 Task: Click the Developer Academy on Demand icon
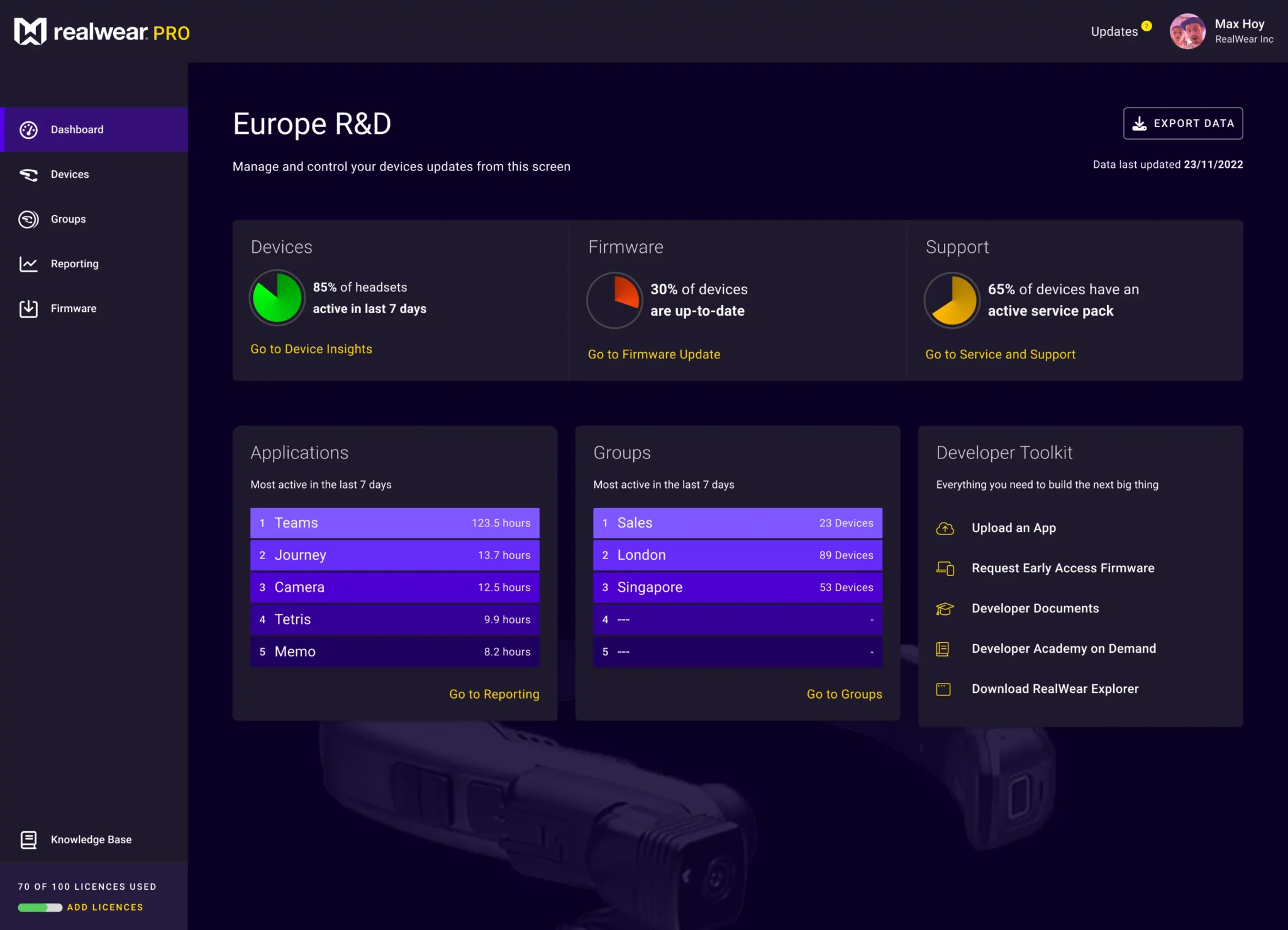943,649
